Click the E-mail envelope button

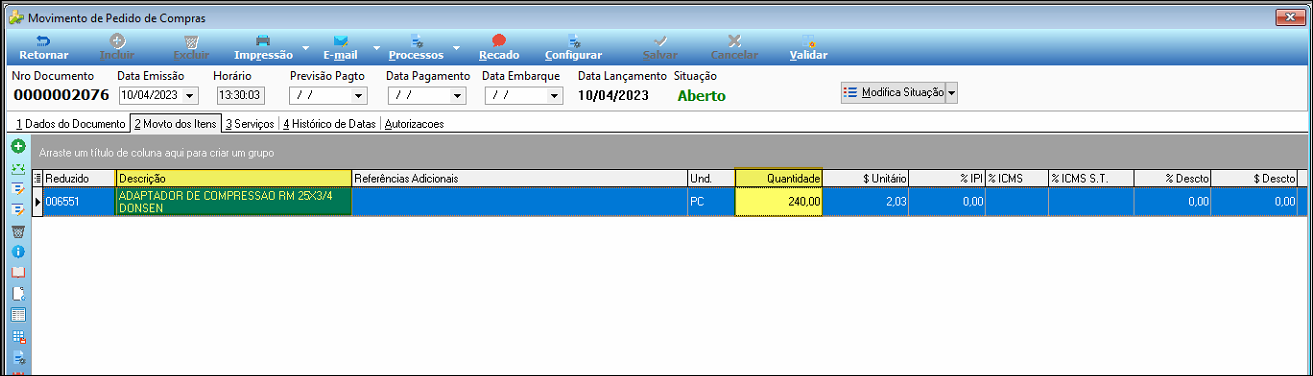pos(340,47)
